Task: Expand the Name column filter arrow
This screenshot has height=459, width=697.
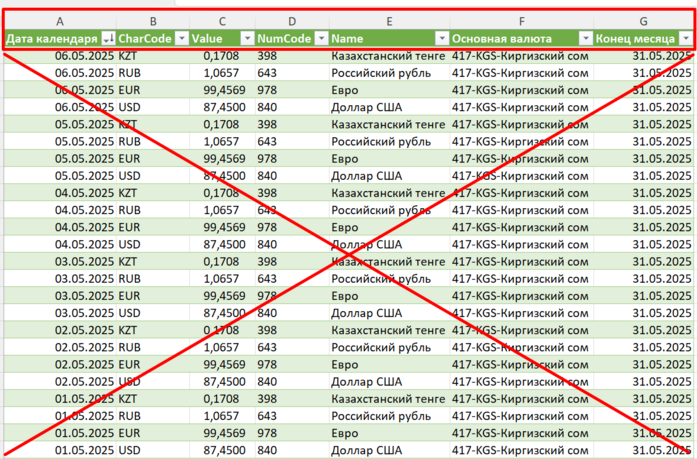Action: [x=441, y=39]
